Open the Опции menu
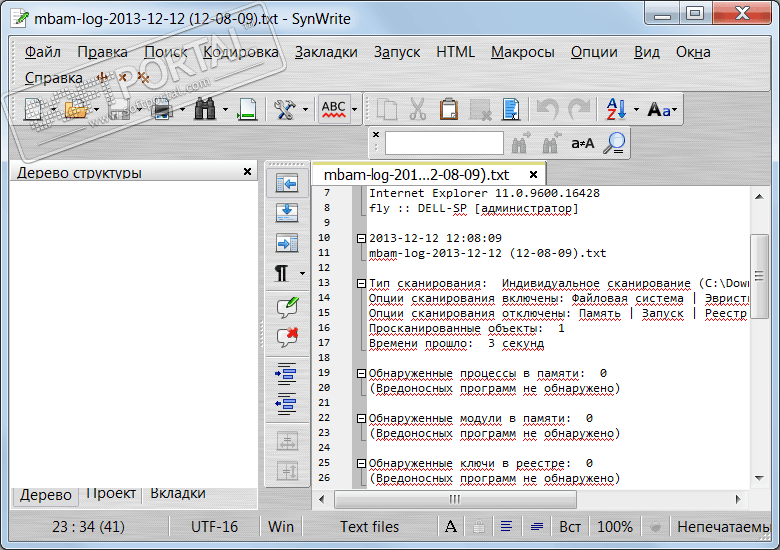The image size is (780, 550). (x=594, y=52)
